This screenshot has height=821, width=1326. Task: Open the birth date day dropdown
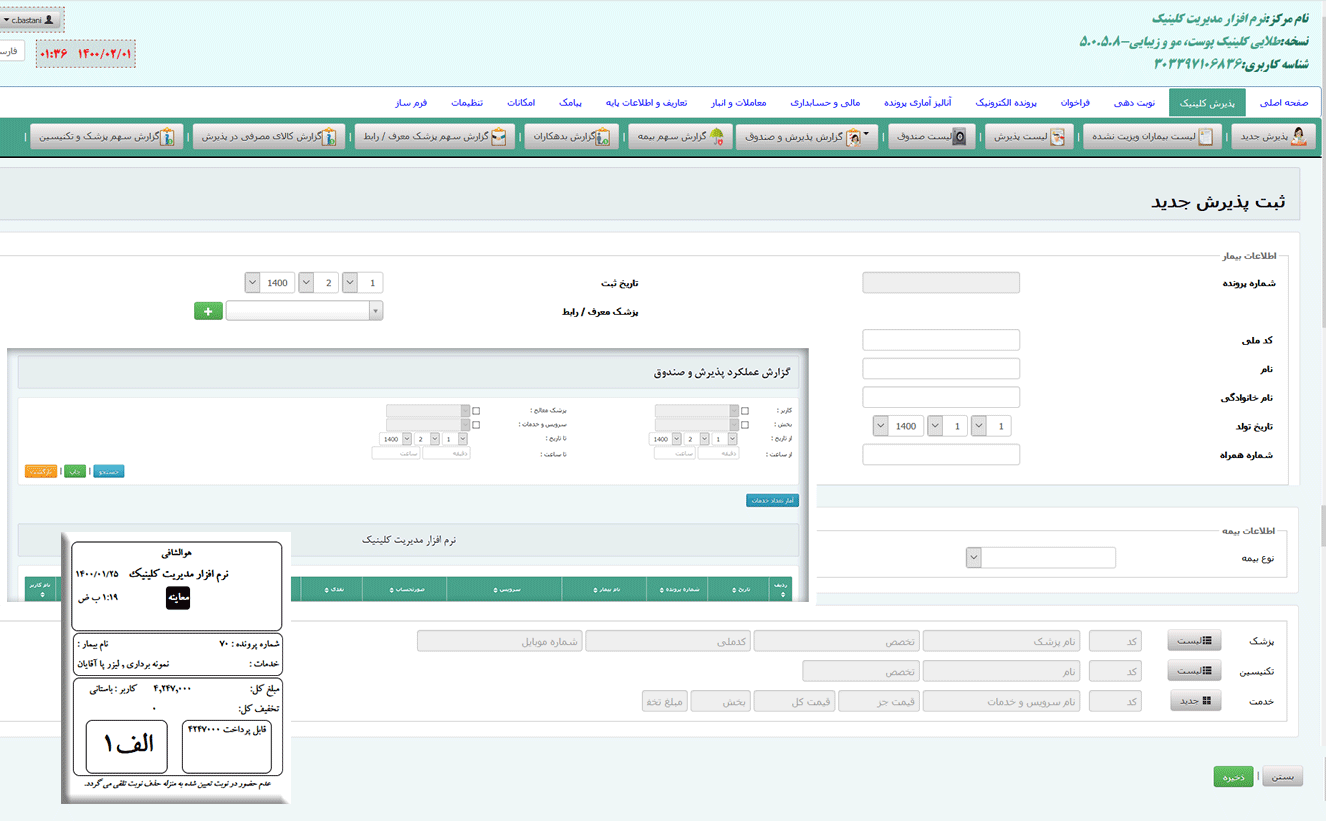(991, 426)
